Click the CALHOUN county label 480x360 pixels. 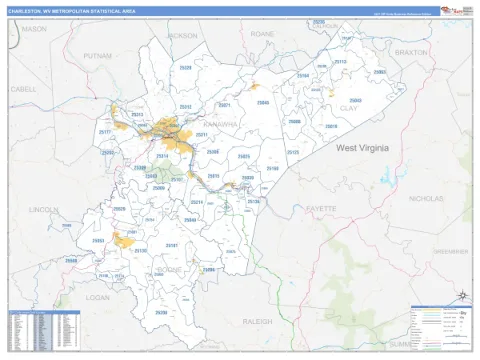[325, 26]
